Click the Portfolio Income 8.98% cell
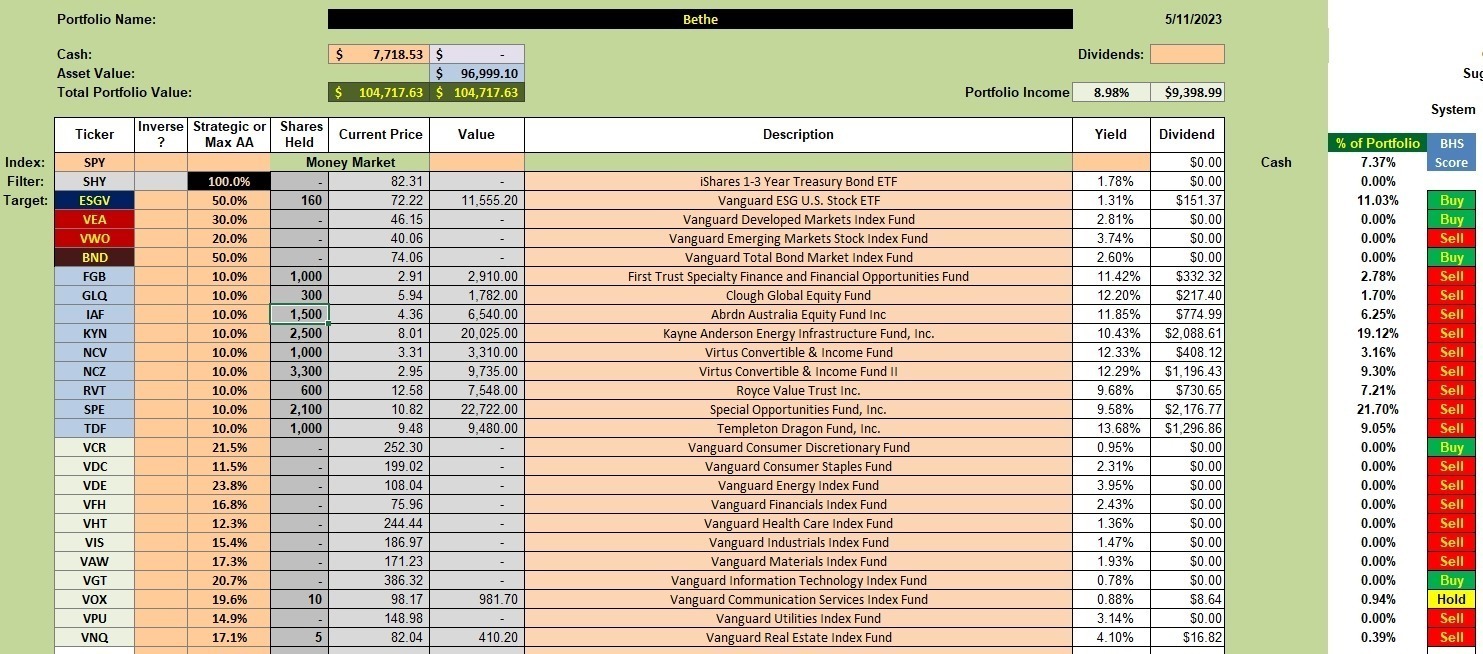The image size is (1483, 654). tap(1111, 93)
